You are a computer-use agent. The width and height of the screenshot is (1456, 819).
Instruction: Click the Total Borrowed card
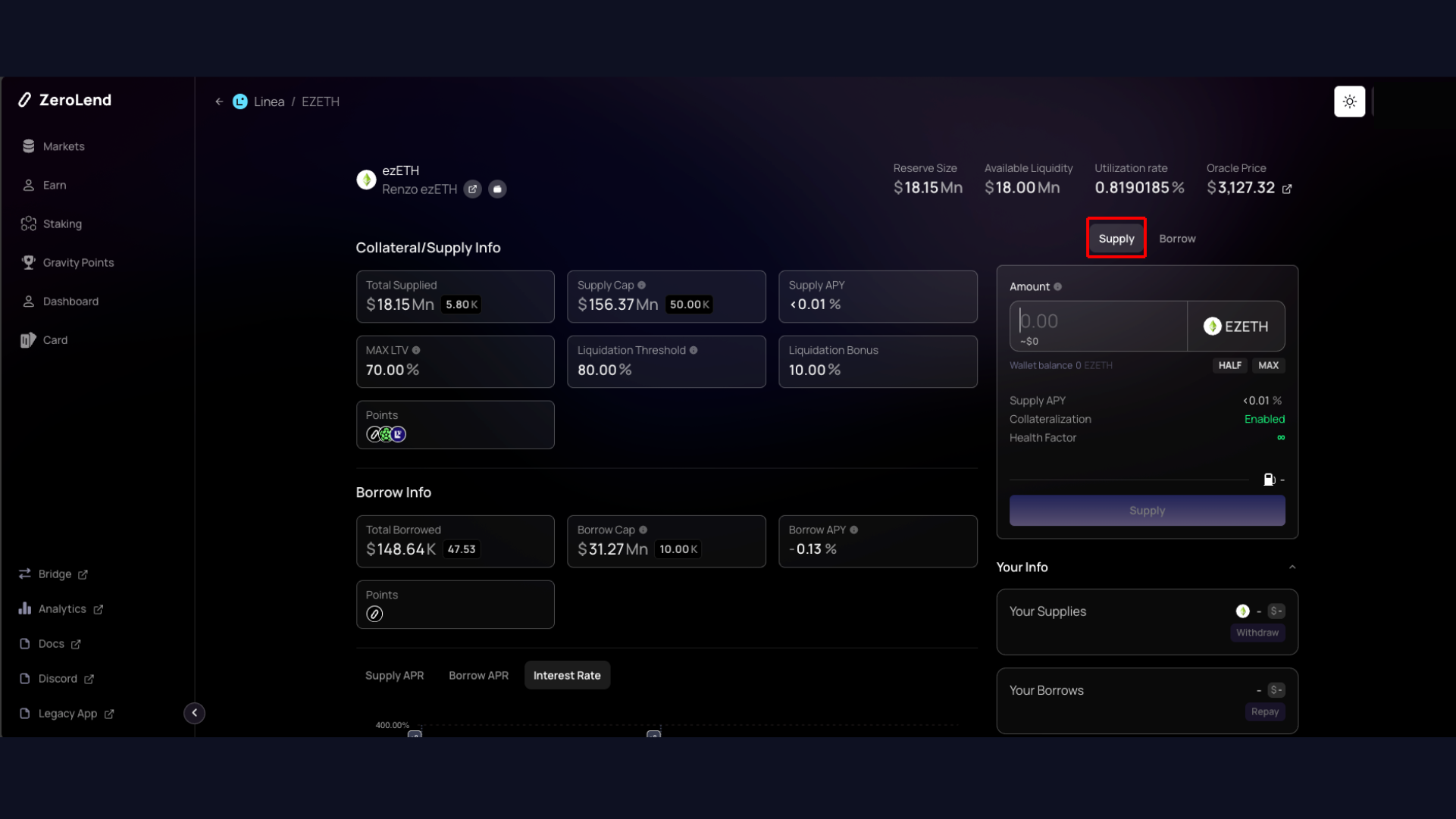pyautogui.click(x=455, y=541)
